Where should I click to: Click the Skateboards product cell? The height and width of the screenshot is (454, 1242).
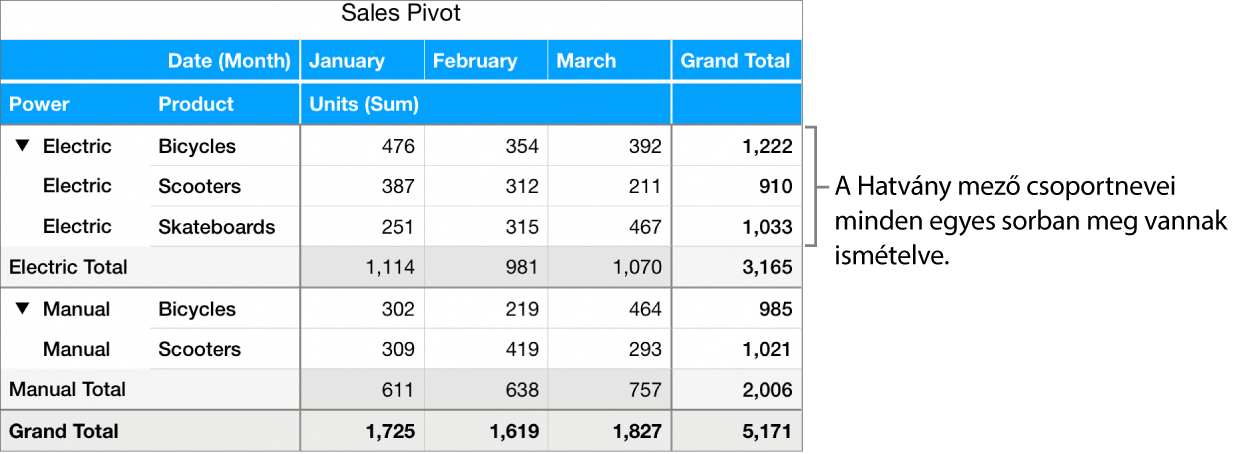216,227
